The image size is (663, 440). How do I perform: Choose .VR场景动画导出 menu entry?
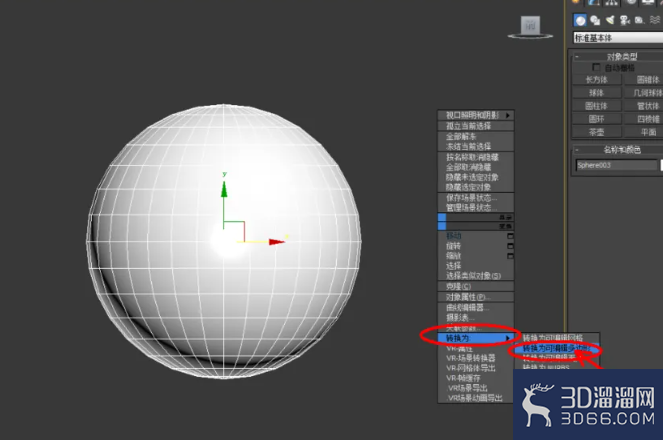[476, 398]
